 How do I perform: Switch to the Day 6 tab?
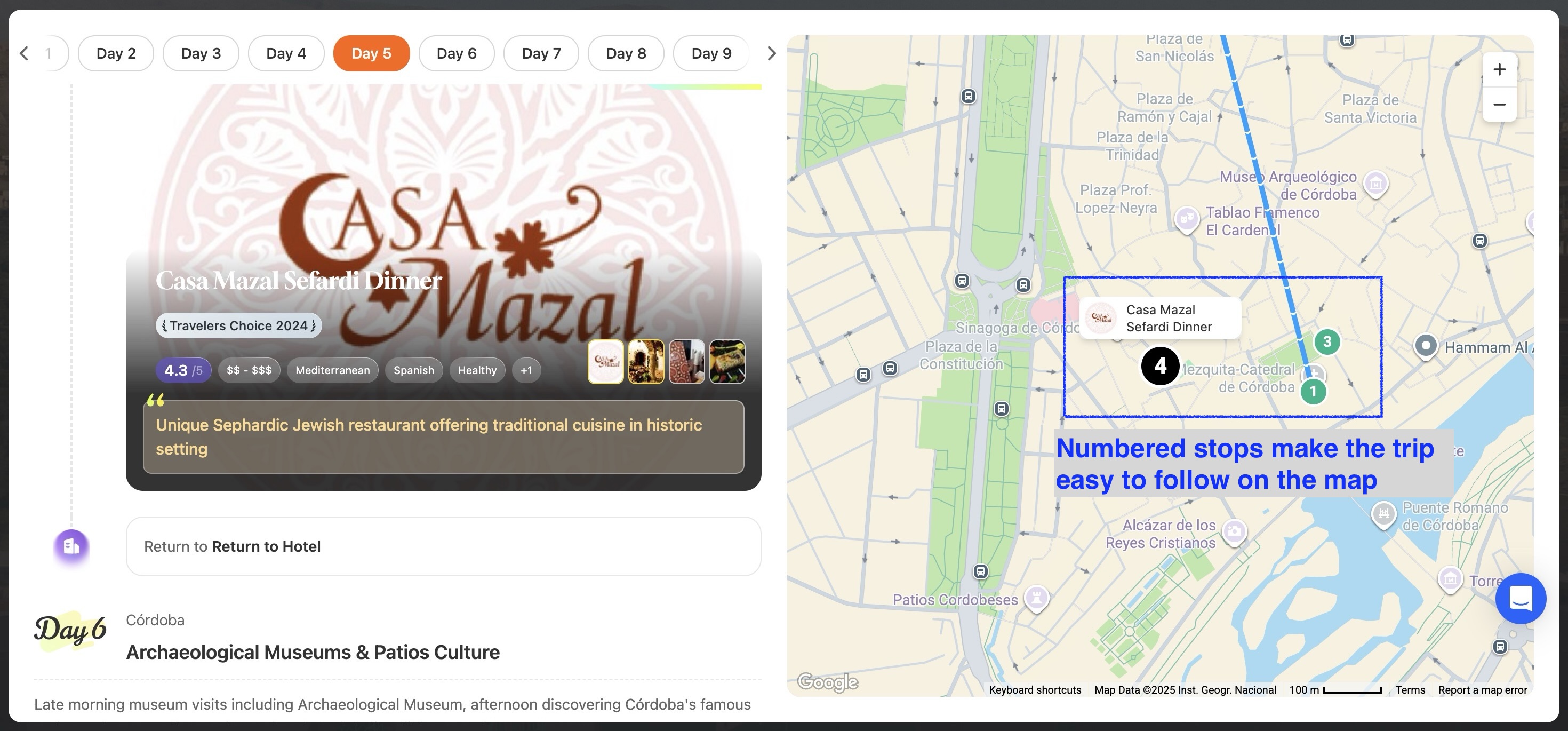click(x=457, y=53)
